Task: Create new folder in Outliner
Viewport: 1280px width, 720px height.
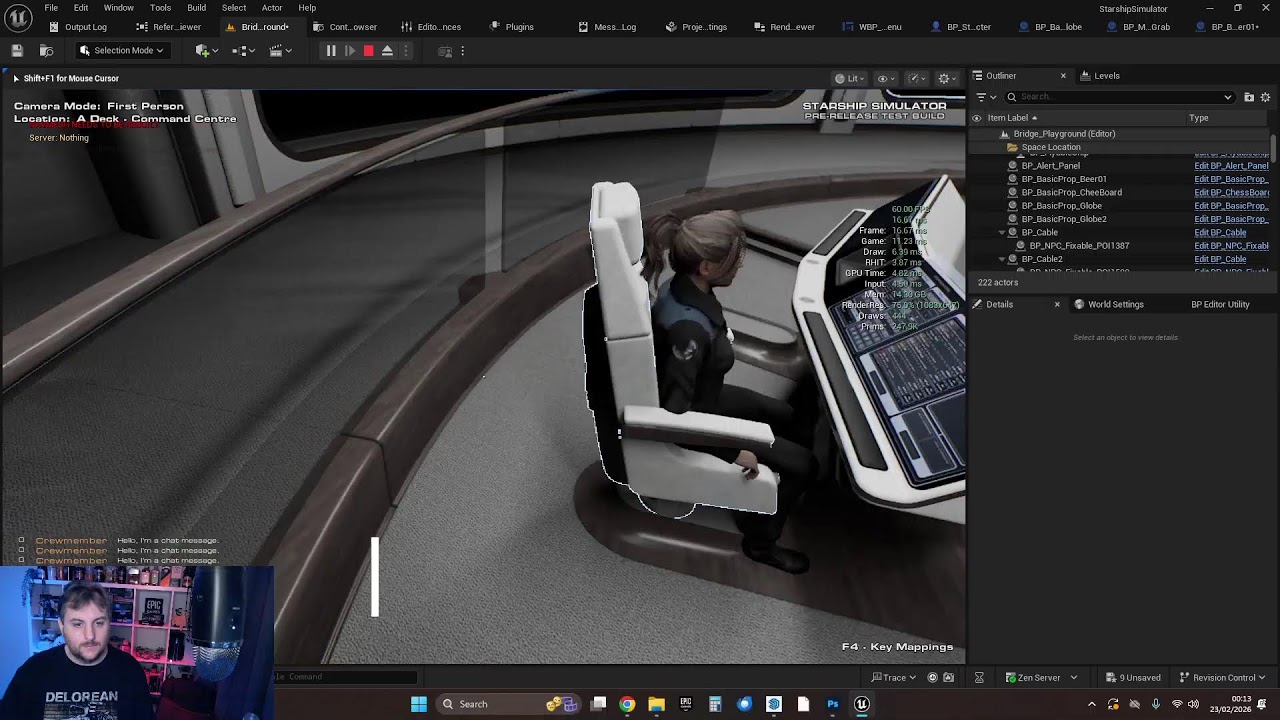Action: (x=1249, y=97)
